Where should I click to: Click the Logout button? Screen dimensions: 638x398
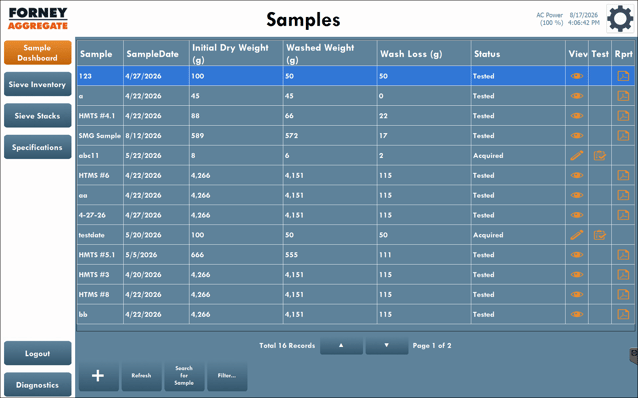click(x=37, y=353)
